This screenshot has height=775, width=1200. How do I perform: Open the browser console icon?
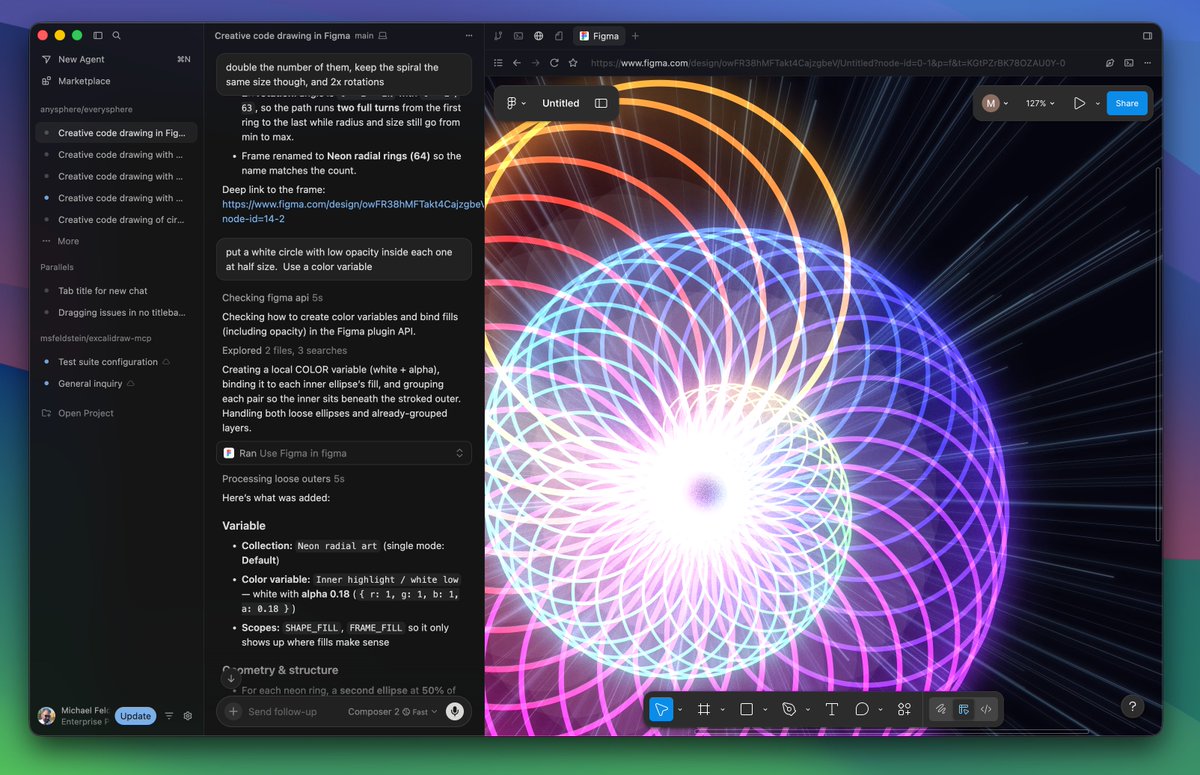tap(1129, 63)
